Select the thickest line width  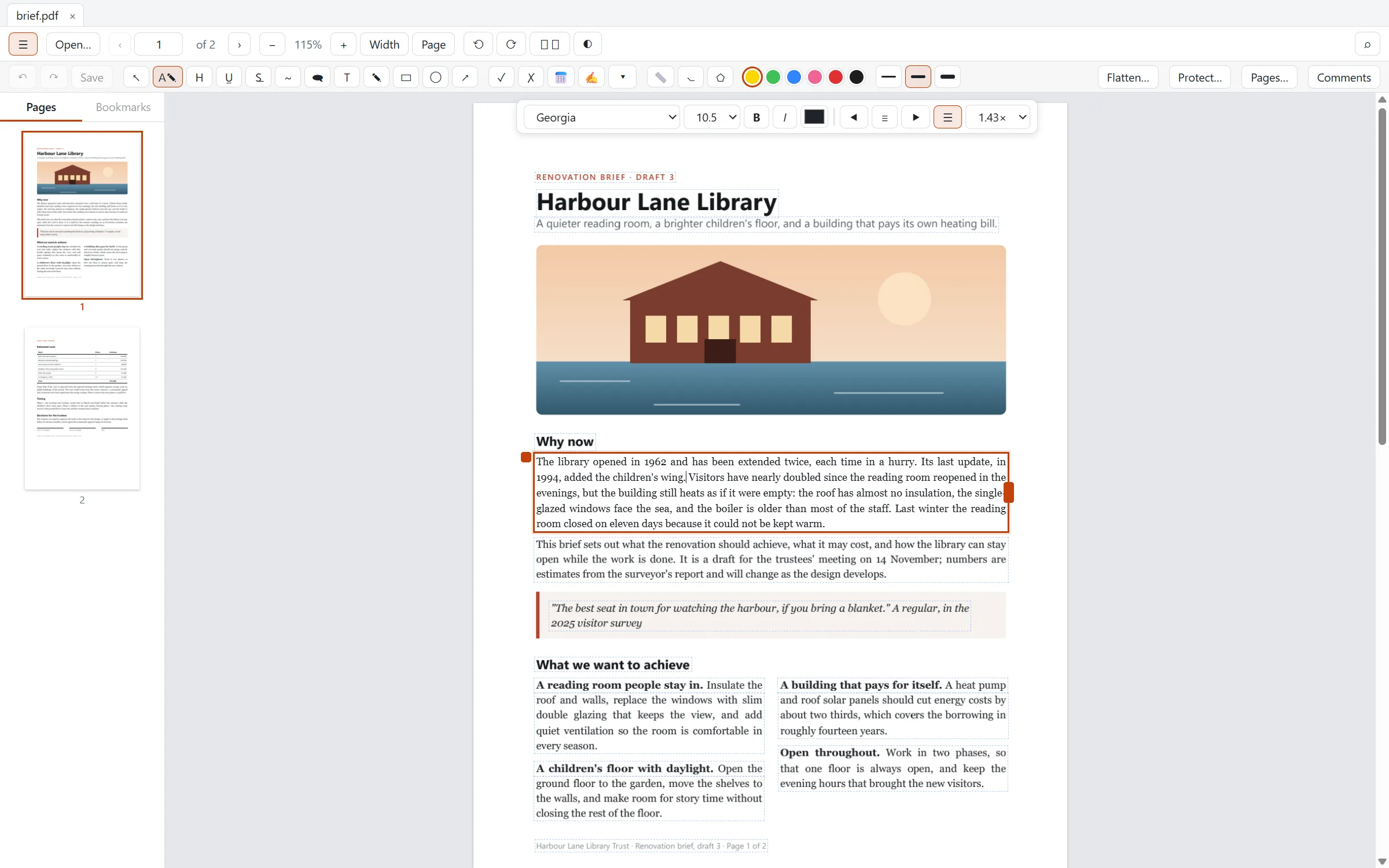(947, 77)
